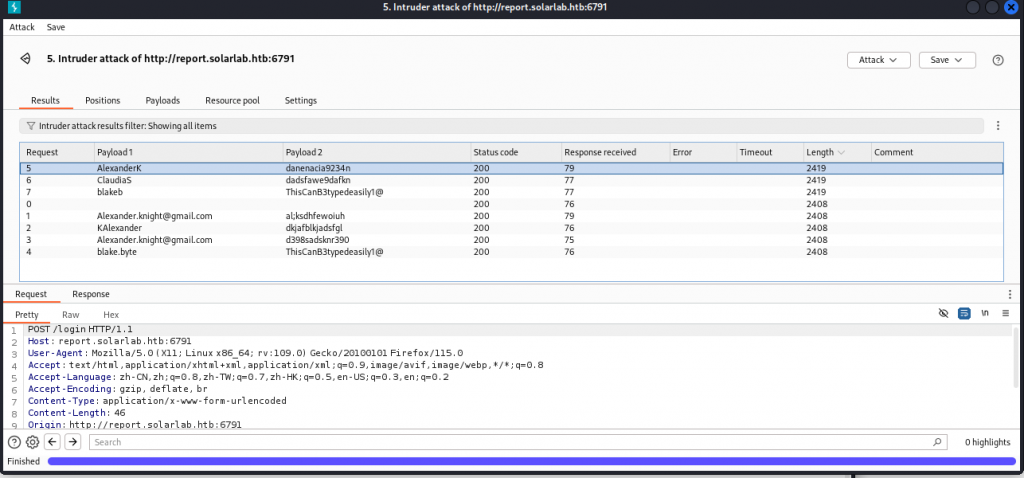Switch to the Payloads tab
The width and height of the screenshot is (1024, 478).
point(163,101)
